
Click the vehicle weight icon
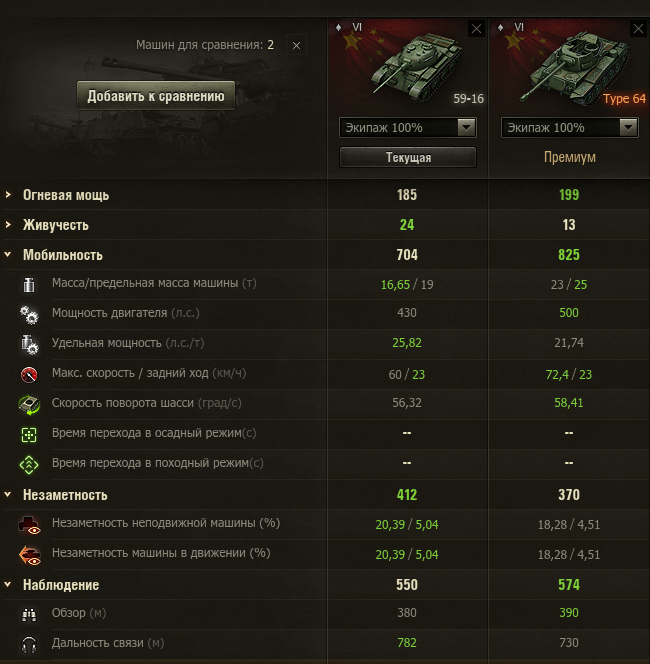29,284
